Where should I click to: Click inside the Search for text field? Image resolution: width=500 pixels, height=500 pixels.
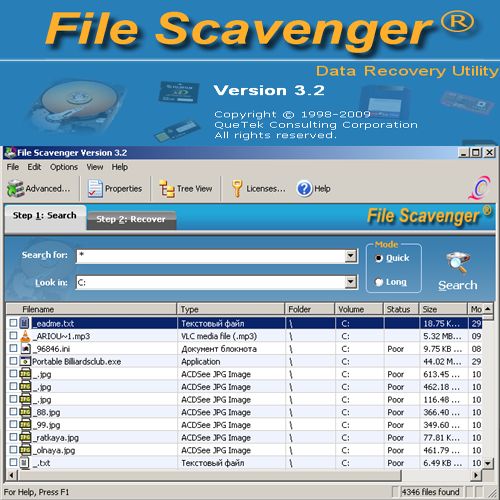[211, 256]
